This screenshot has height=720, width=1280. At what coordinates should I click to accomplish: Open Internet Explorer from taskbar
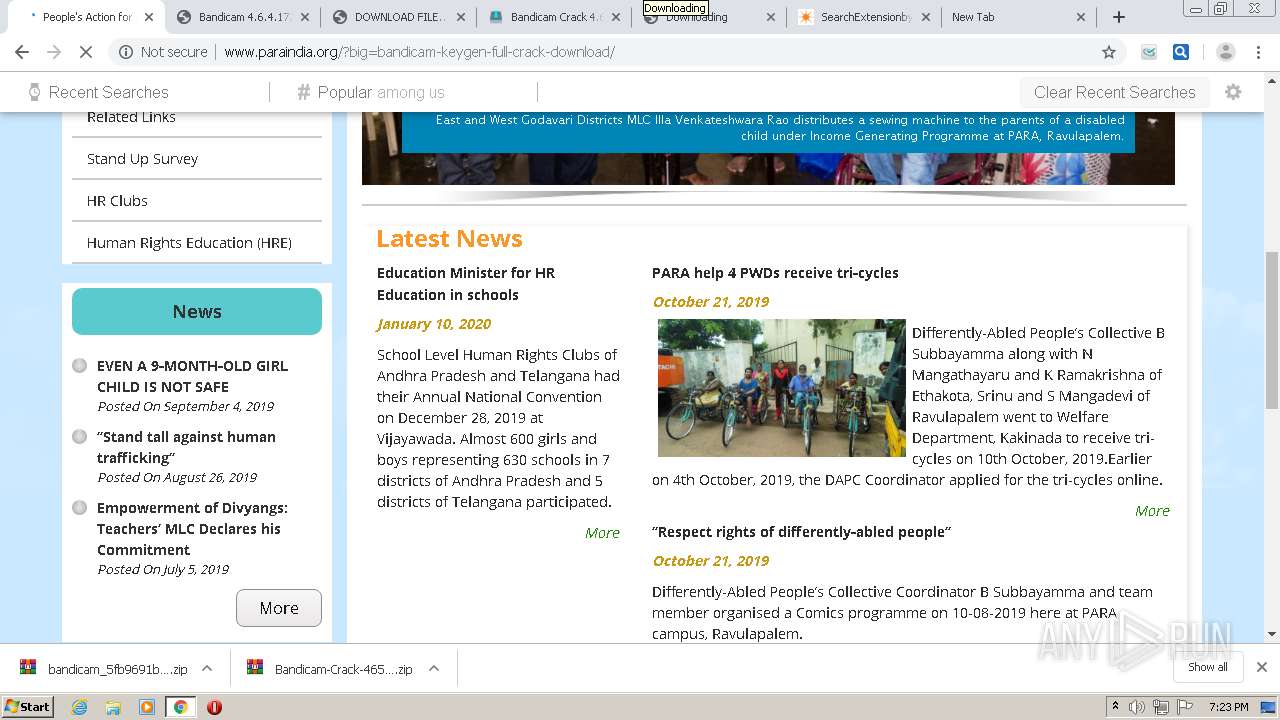point(80,707)
